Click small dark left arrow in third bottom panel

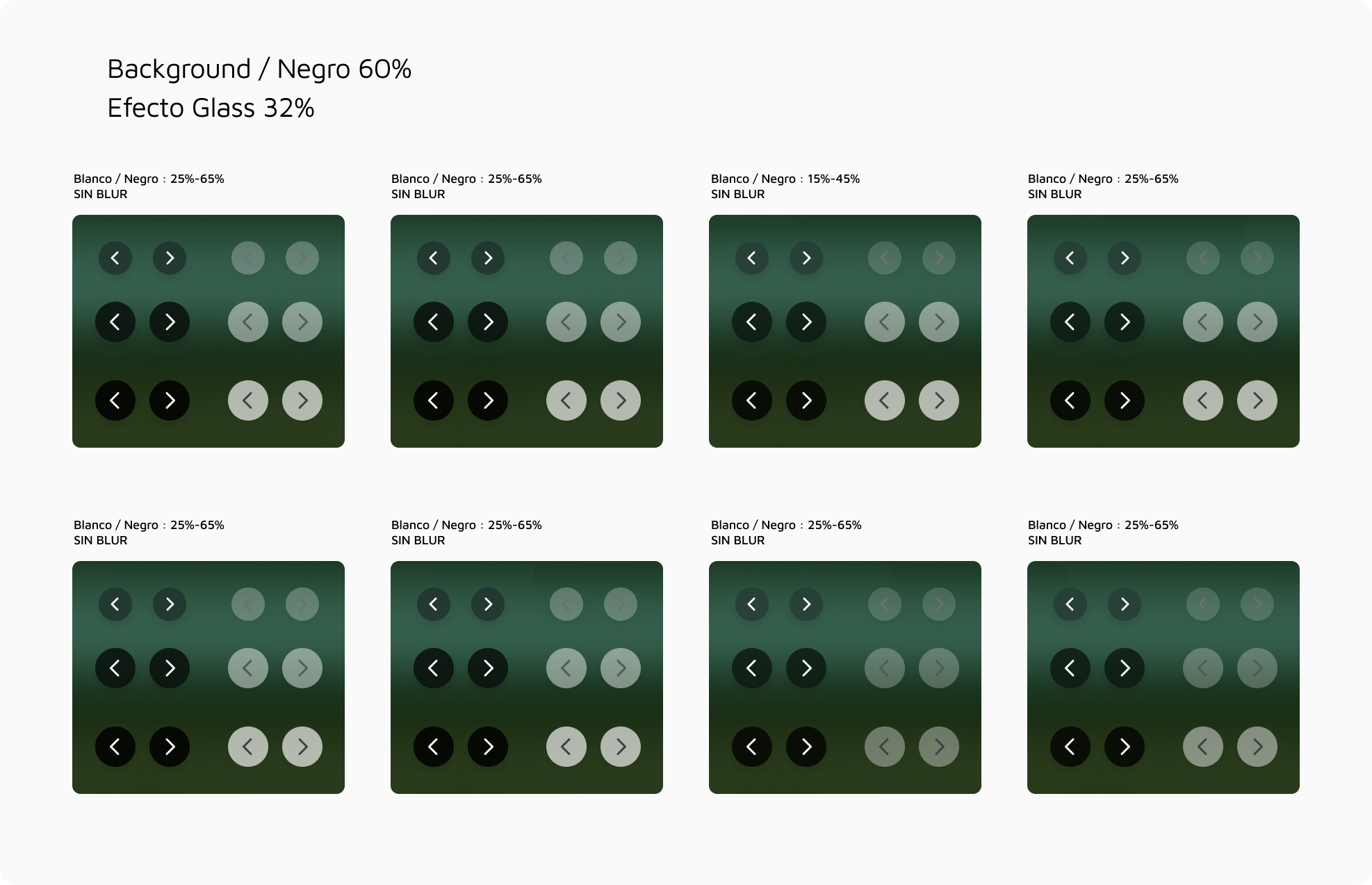click(752, 604)
